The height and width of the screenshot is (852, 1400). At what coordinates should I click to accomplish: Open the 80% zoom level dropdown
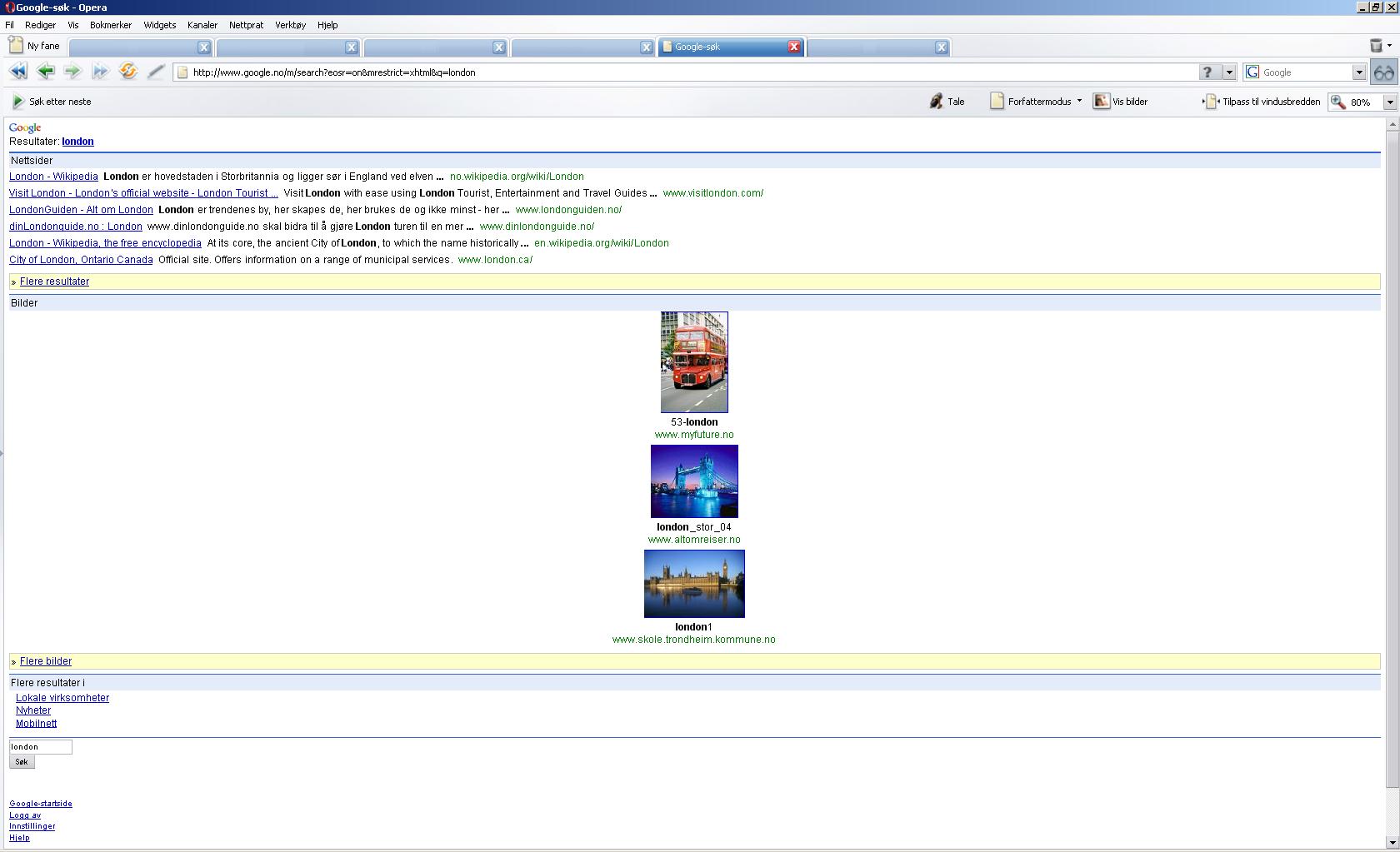[x=1389, y=102]
